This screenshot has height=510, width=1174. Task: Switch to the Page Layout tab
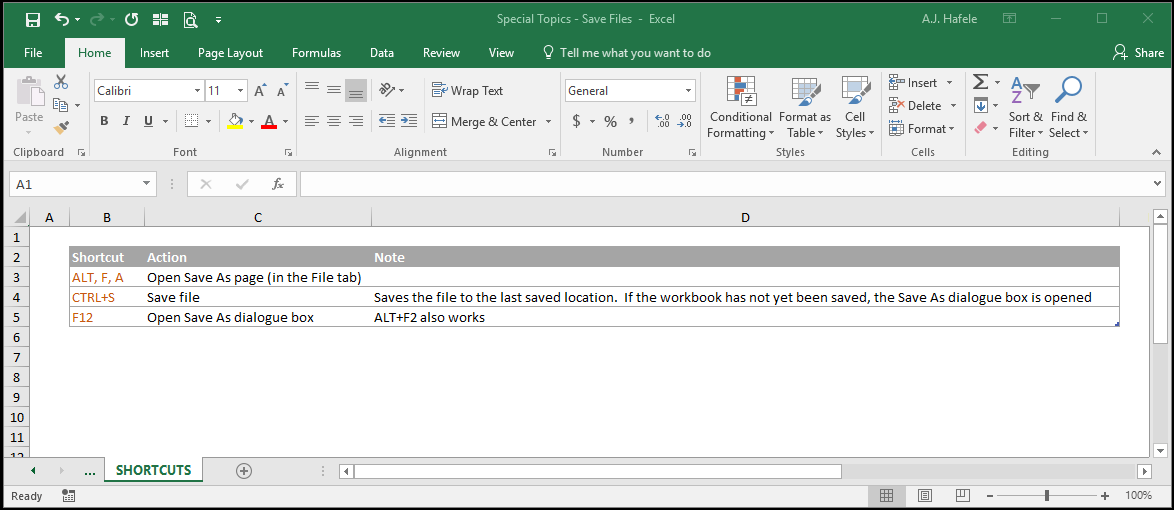point(230,53)
